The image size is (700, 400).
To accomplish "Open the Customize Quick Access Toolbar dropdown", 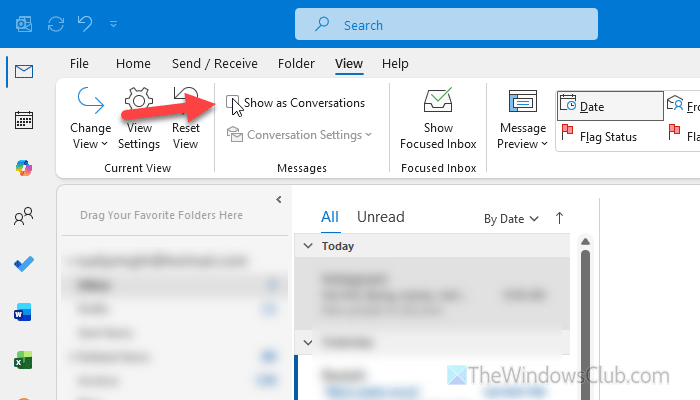I will pos(113,24).
